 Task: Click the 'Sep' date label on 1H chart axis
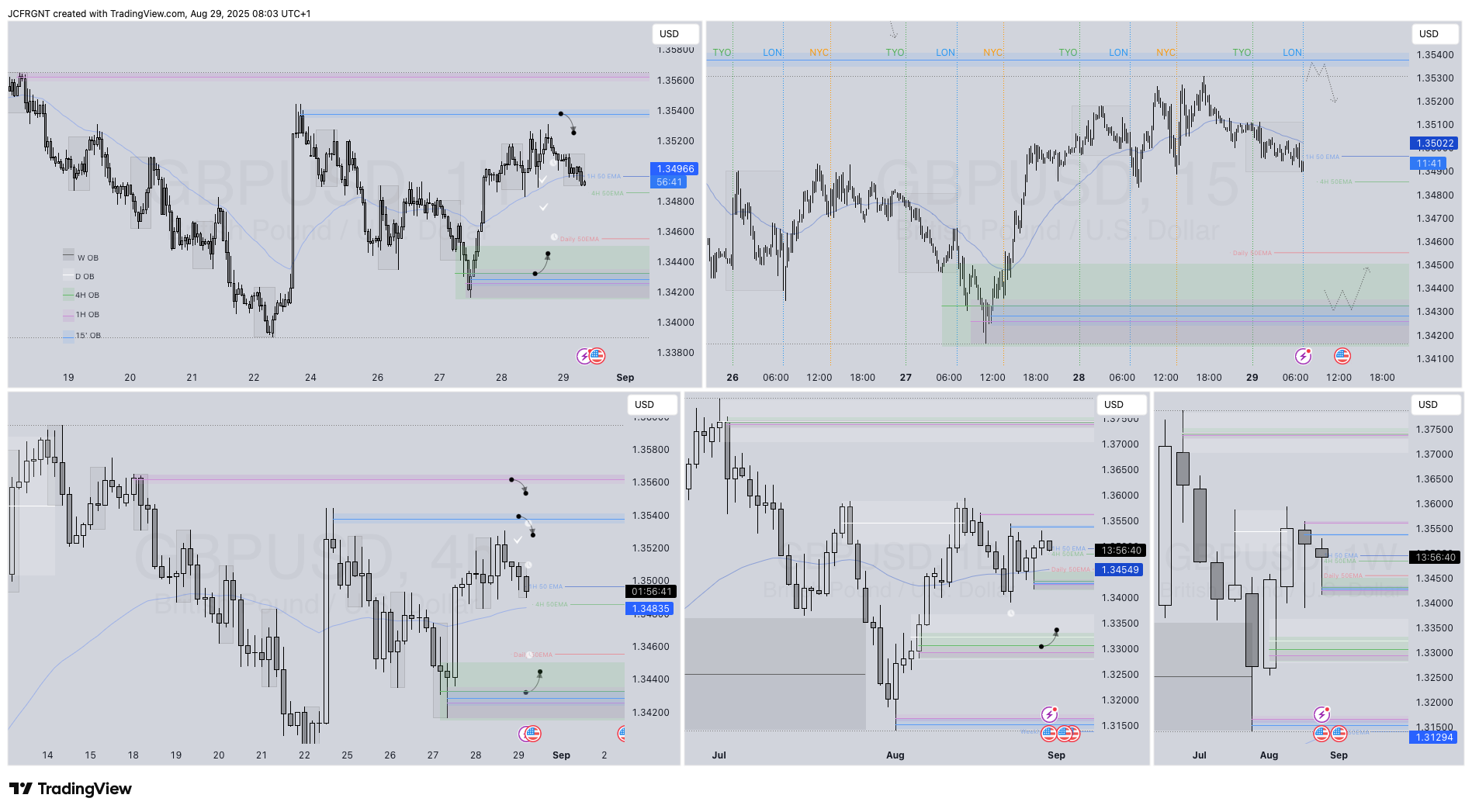point(625,378)
